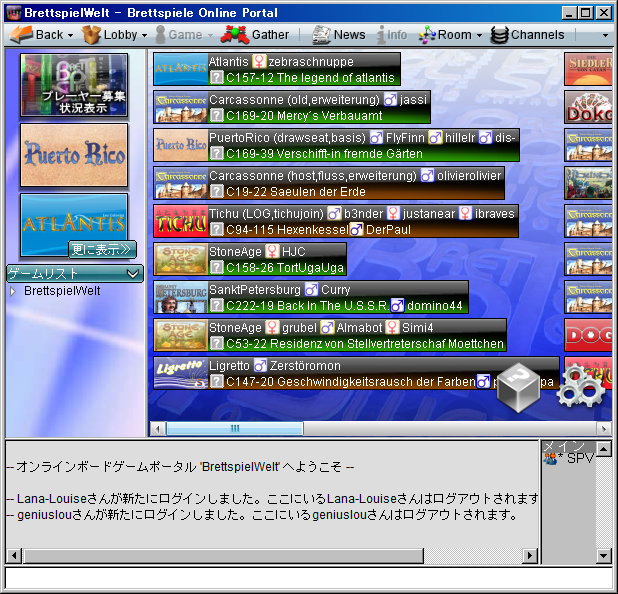Click the PuertoRico game logo in list
Image resolution: width=618 pixels, height=594 pixels.
pyautogui.click(x=181, y=145)
